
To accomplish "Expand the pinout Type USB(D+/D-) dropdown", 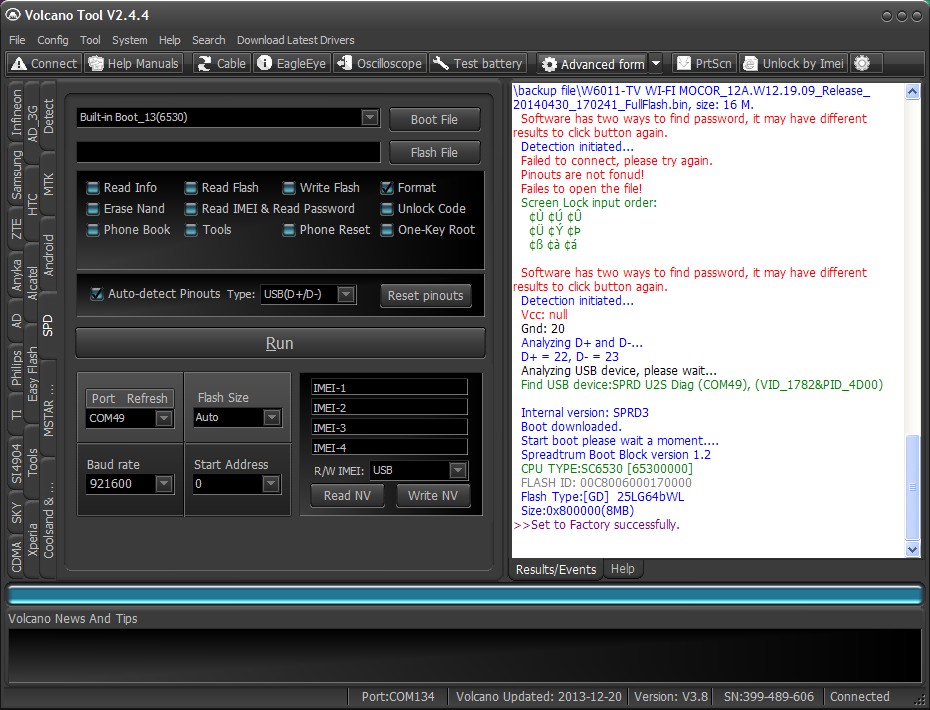I will (x=346, y=294).
